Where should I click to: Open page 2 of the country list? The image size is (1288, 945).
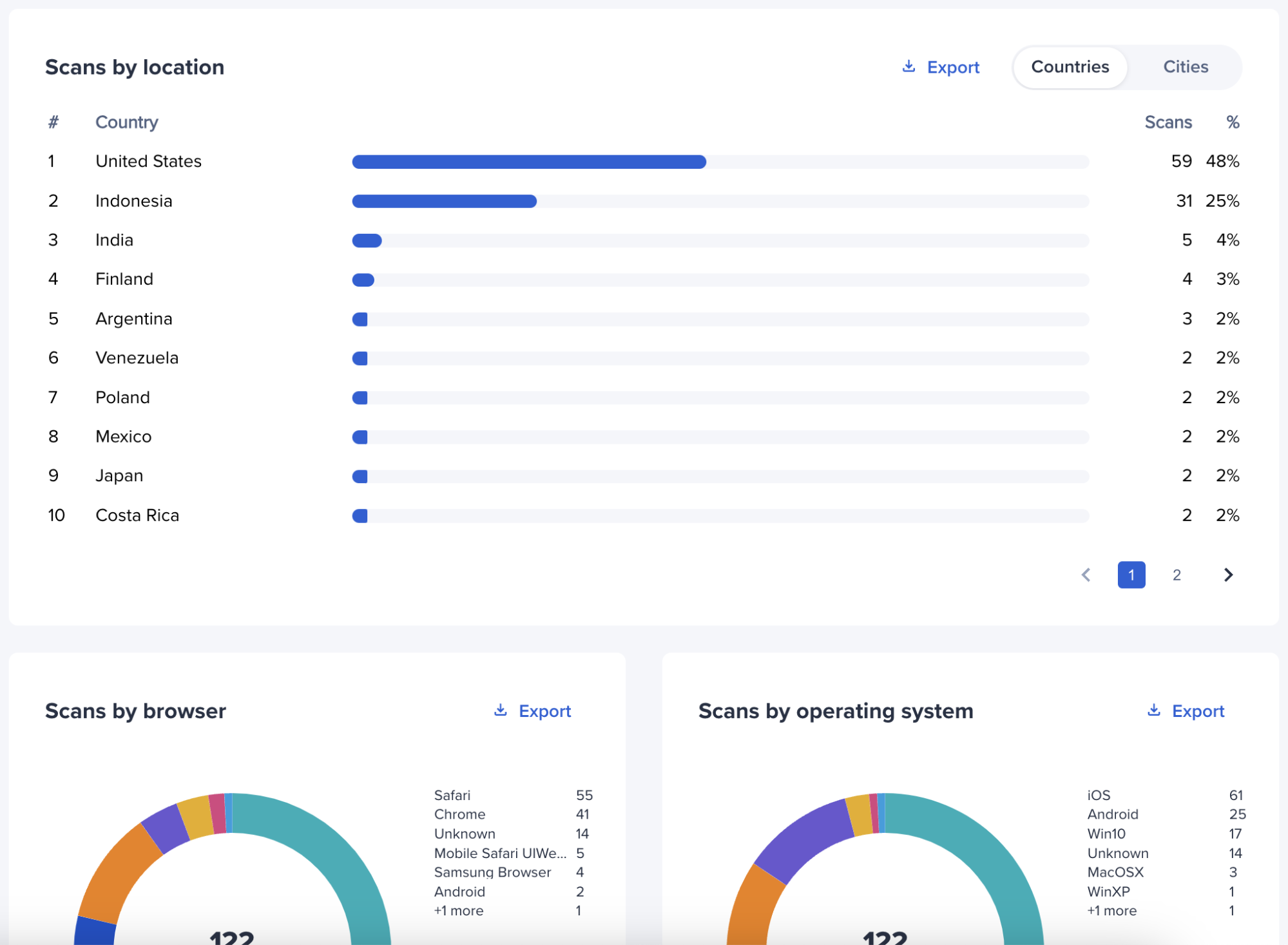tap(1177, 575)
